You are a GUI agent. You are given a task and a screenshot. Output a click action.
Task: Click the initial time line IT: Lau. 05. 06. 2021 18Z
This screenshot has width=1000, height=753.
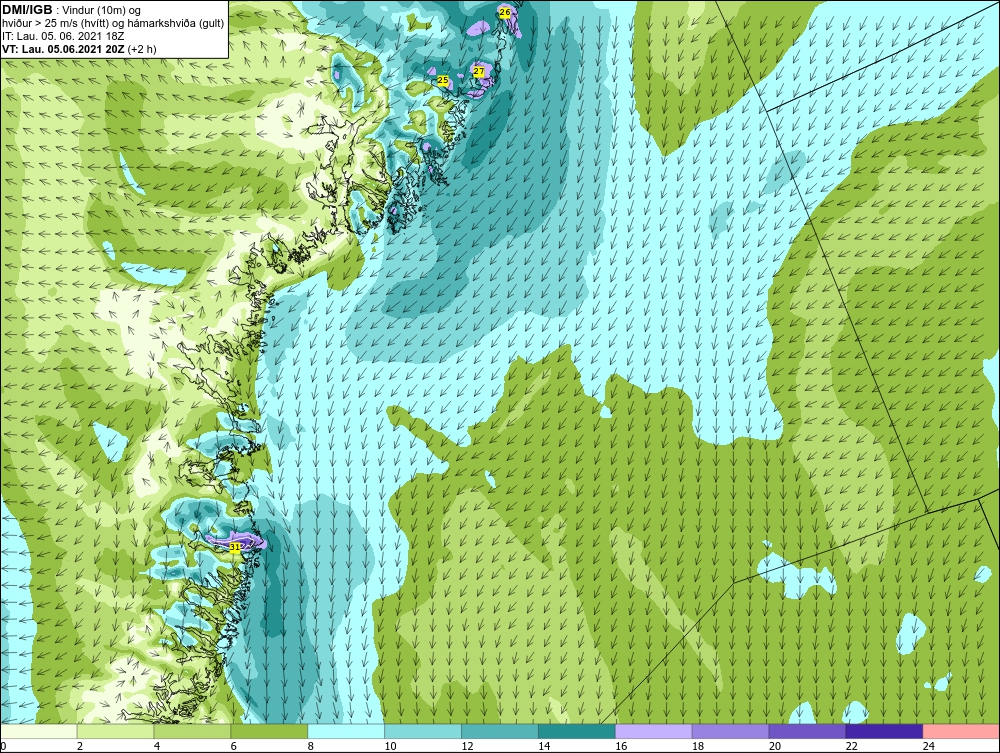[x=63, y=36]
